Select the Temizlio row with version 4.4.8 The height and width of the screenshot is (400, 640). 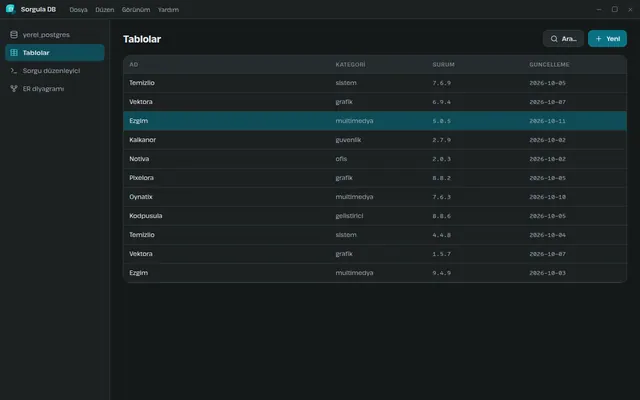tap(375, 235)
